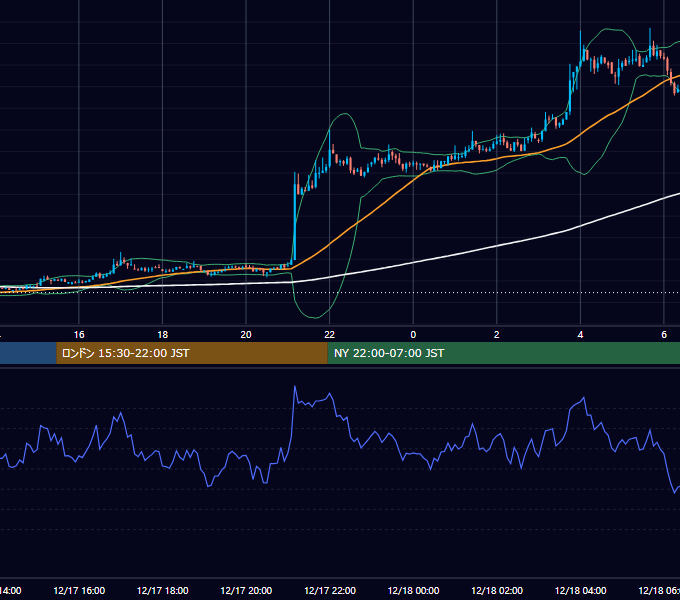Screen dimensions: 680x600
Task: Click the oscillator peak near 12/18 04:00
Action: pyautogui.click(x=584, y=398)
